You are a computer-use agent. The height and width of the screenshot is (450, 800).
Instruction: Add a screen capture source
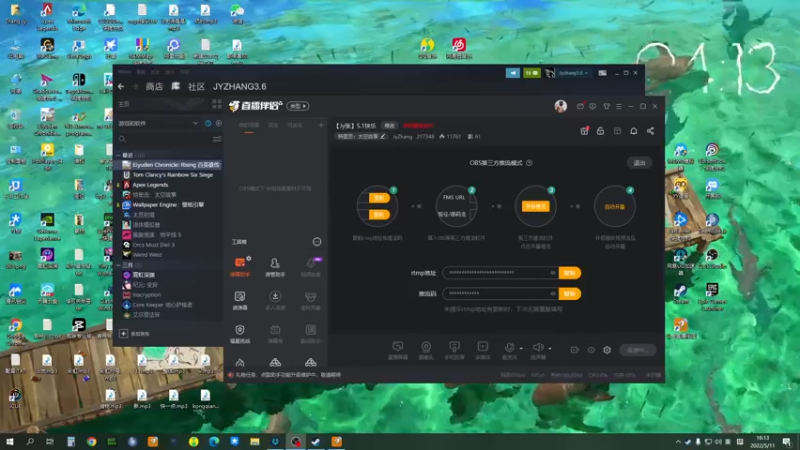398,351
